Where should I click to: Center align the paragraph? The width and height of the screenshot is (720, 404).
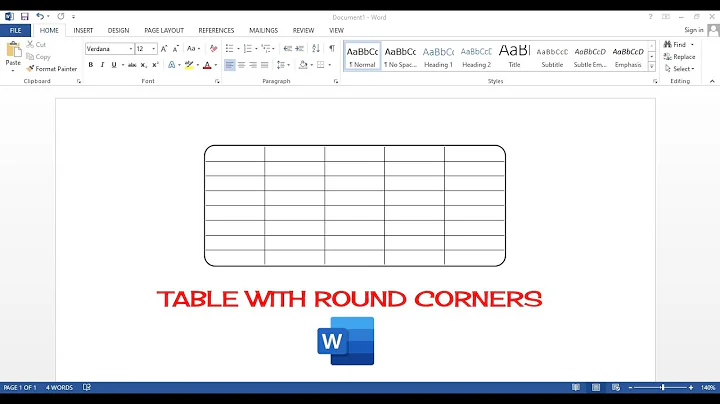click(x=241, y=65)
